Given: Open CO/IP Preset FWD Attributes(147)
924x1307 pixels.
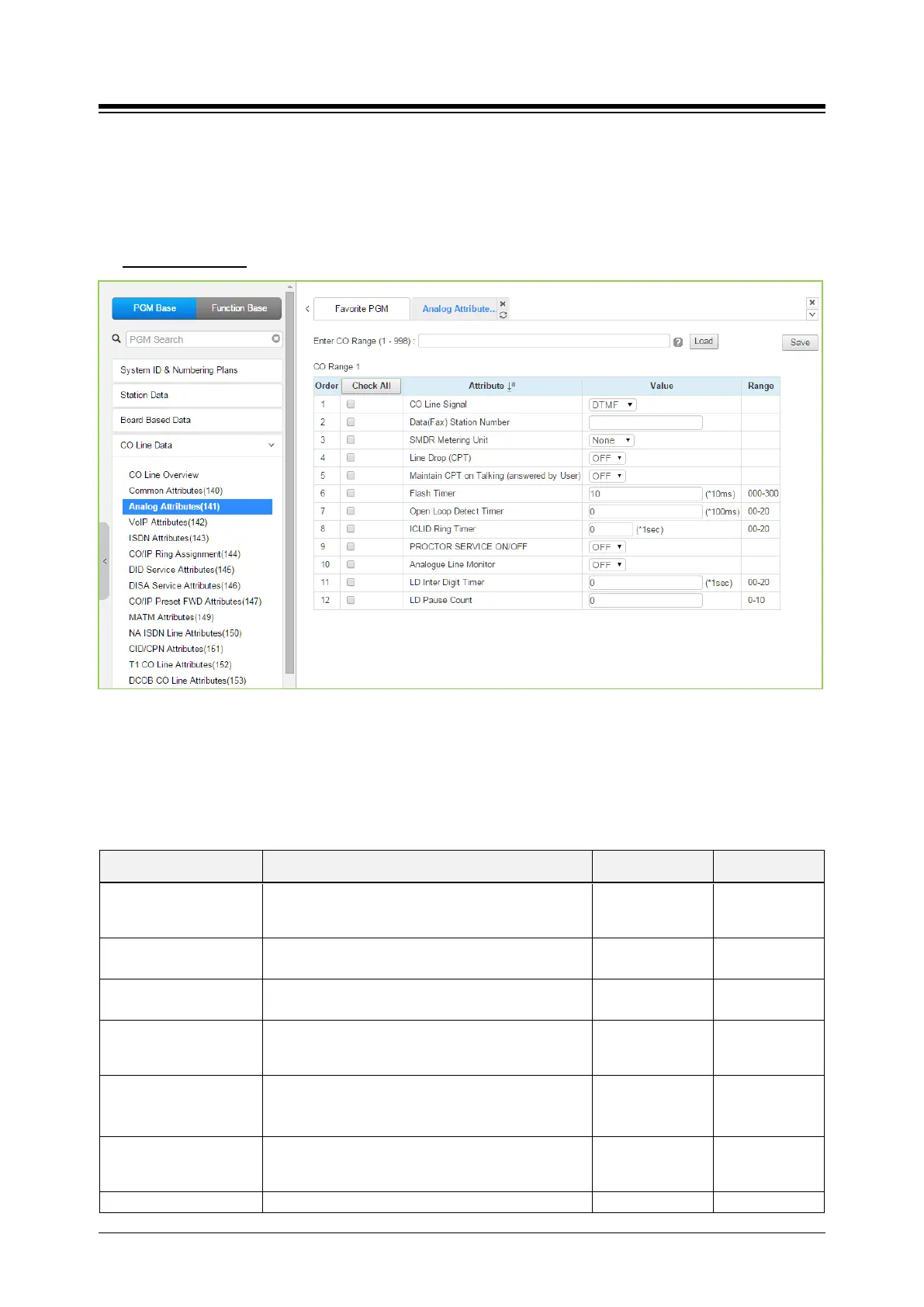Looking at the screenshot, I should pyautogui.click(x=195, y=601).
